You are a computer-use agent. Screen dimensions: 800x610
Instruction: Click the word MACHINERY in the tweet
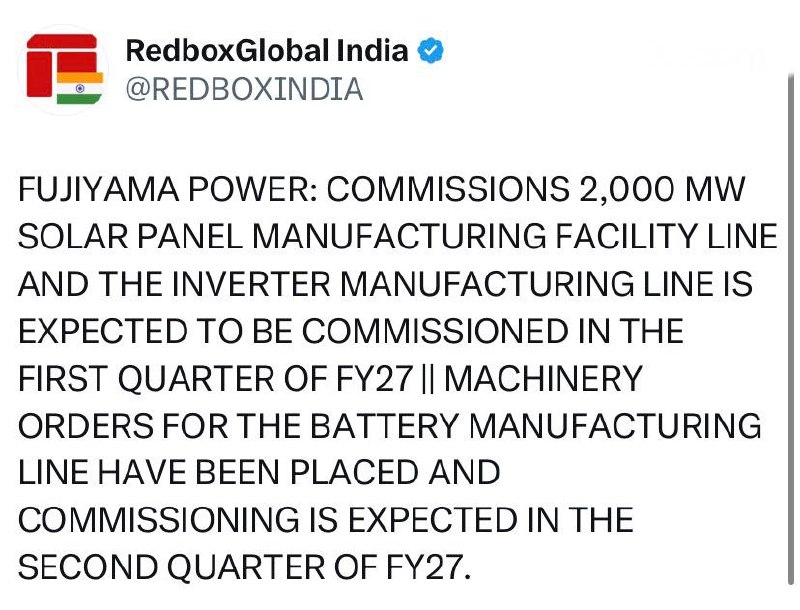point(543,378)
